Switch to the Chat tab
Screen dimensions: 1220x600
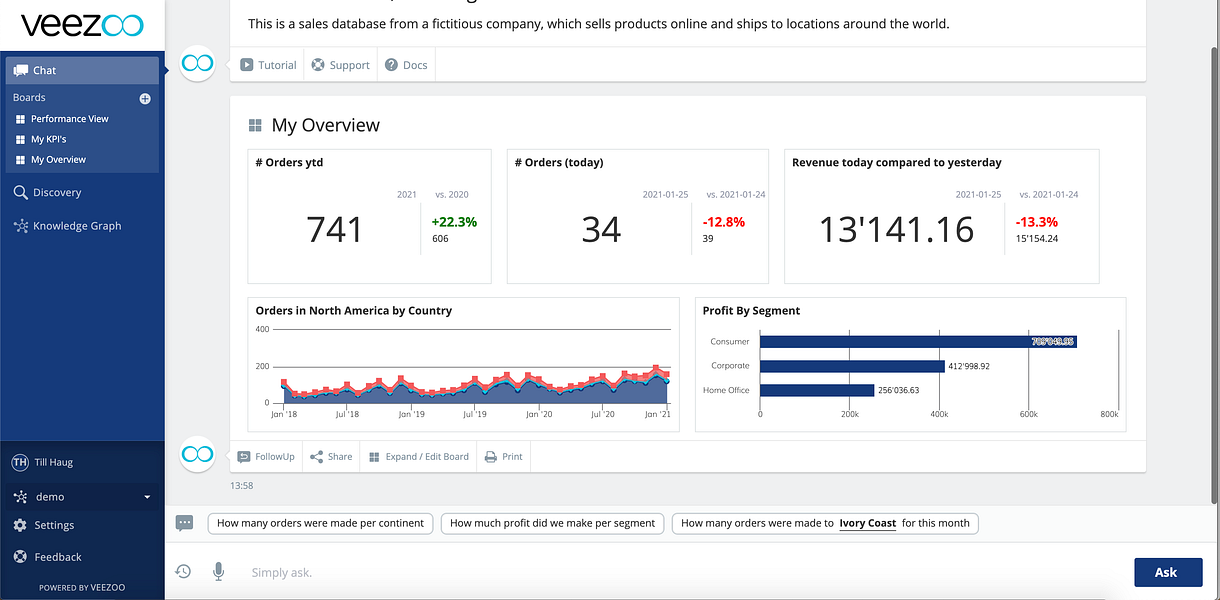tap(82, 70)
